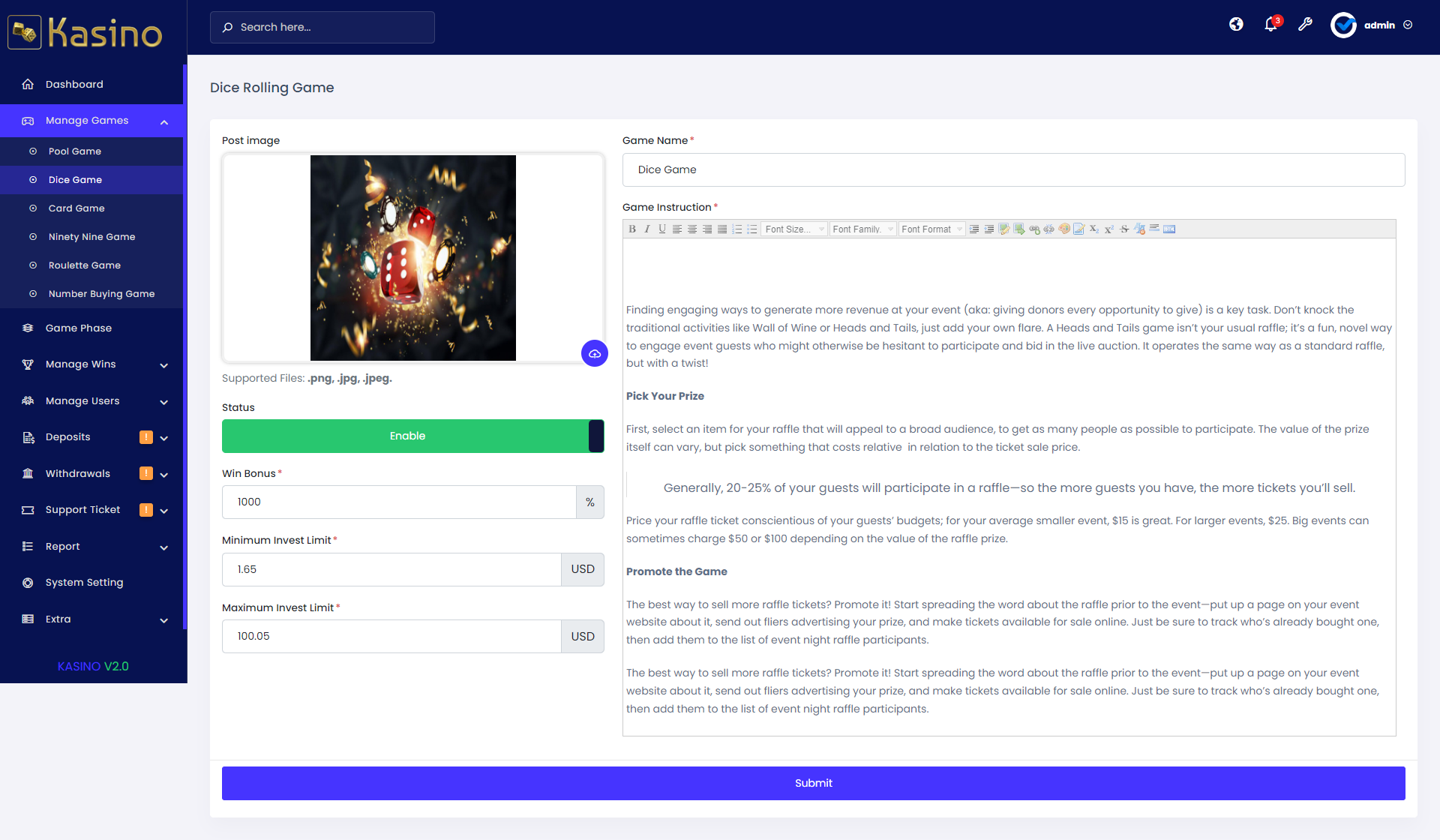Insert a horizontal rule in editor
Image resolution: width=1440 pixels, height=840 pixels.
(x=1154, y=228)
